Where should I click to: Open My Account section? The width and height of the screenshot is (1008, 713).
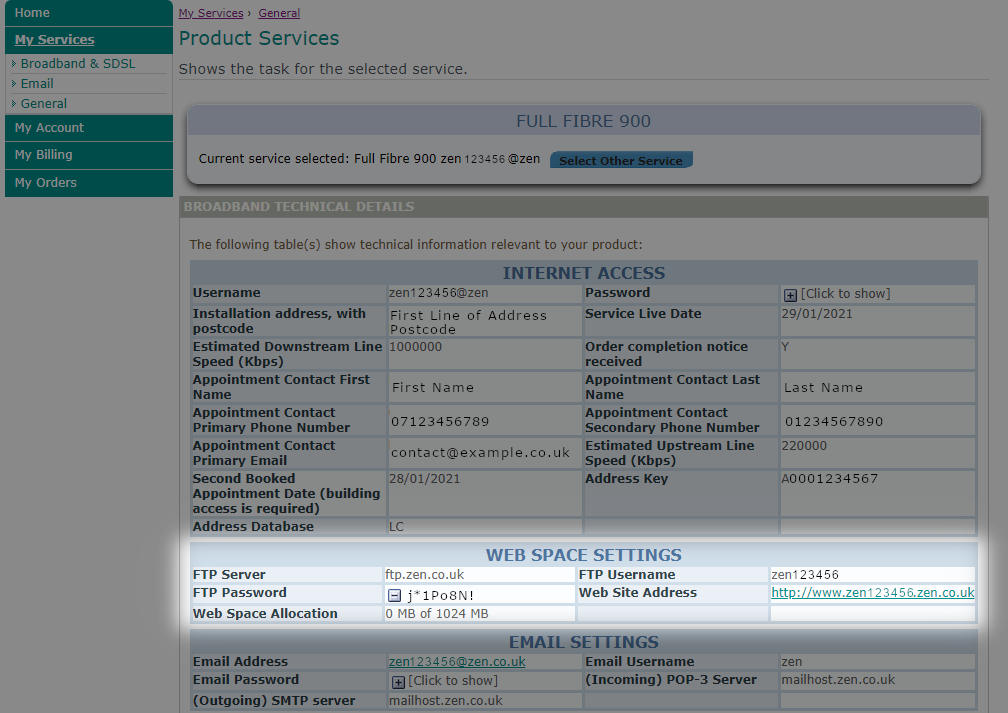coord(89,128)
